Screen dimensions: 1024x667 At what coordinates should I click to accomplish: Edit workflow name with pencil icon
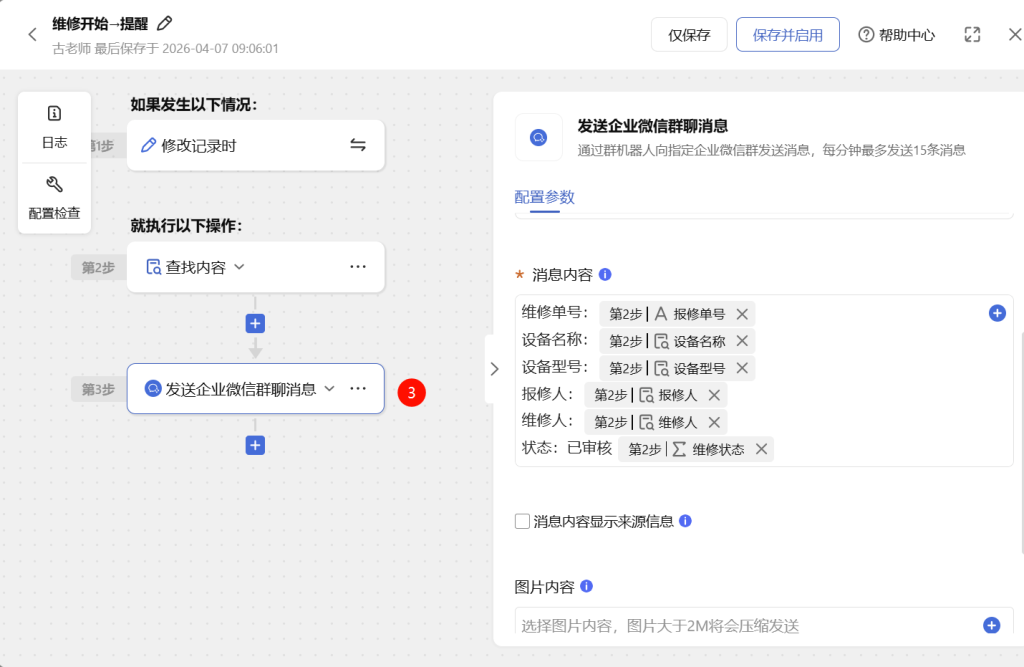[165, 24]
